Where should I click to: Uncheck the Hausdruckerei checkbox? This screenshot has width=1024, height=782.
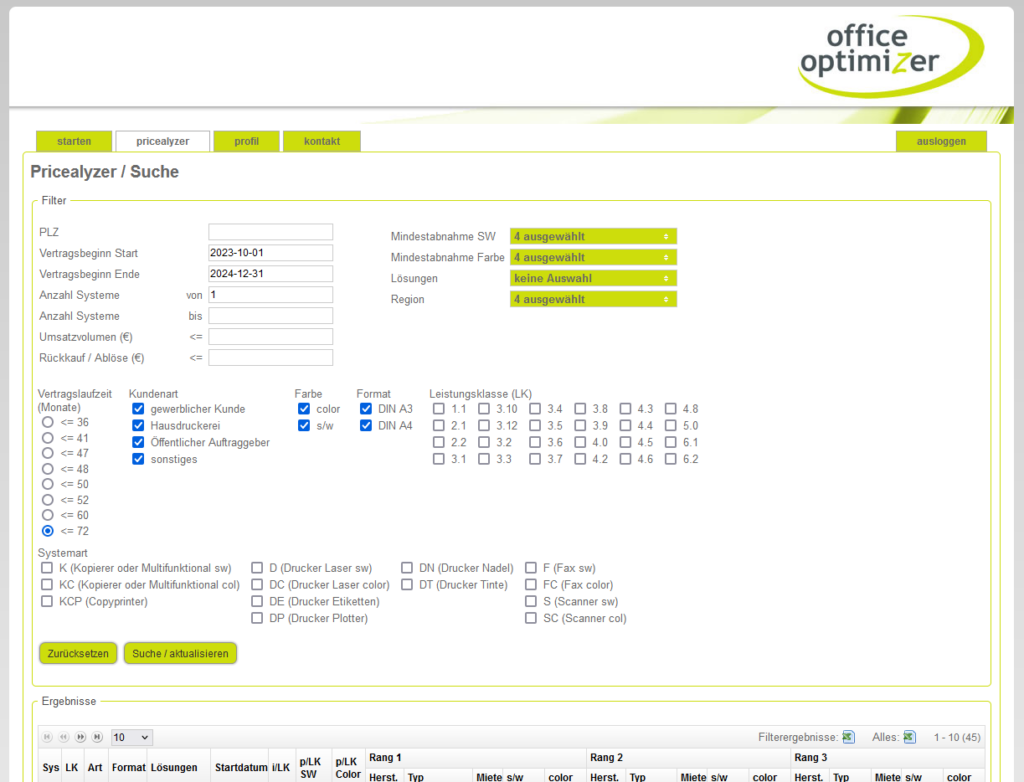139,426
